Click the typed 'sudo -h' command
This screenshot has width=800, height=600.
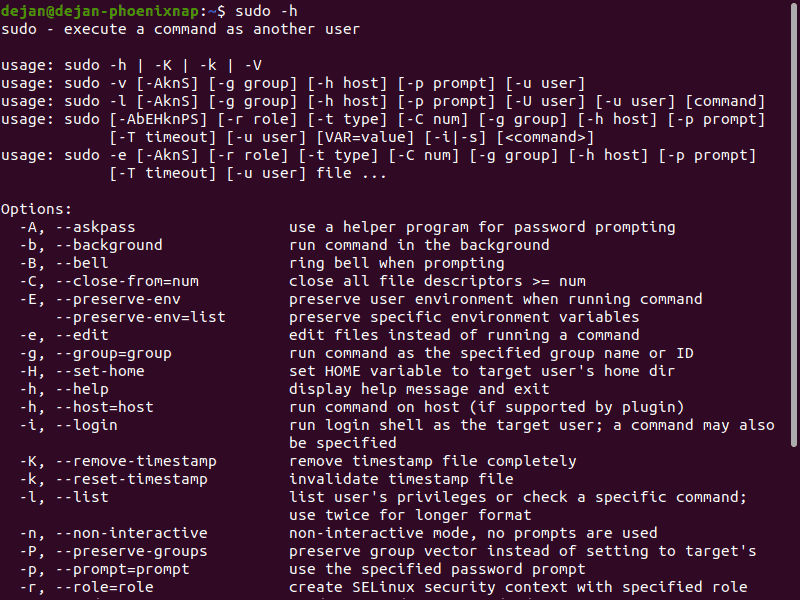point(266,11)
